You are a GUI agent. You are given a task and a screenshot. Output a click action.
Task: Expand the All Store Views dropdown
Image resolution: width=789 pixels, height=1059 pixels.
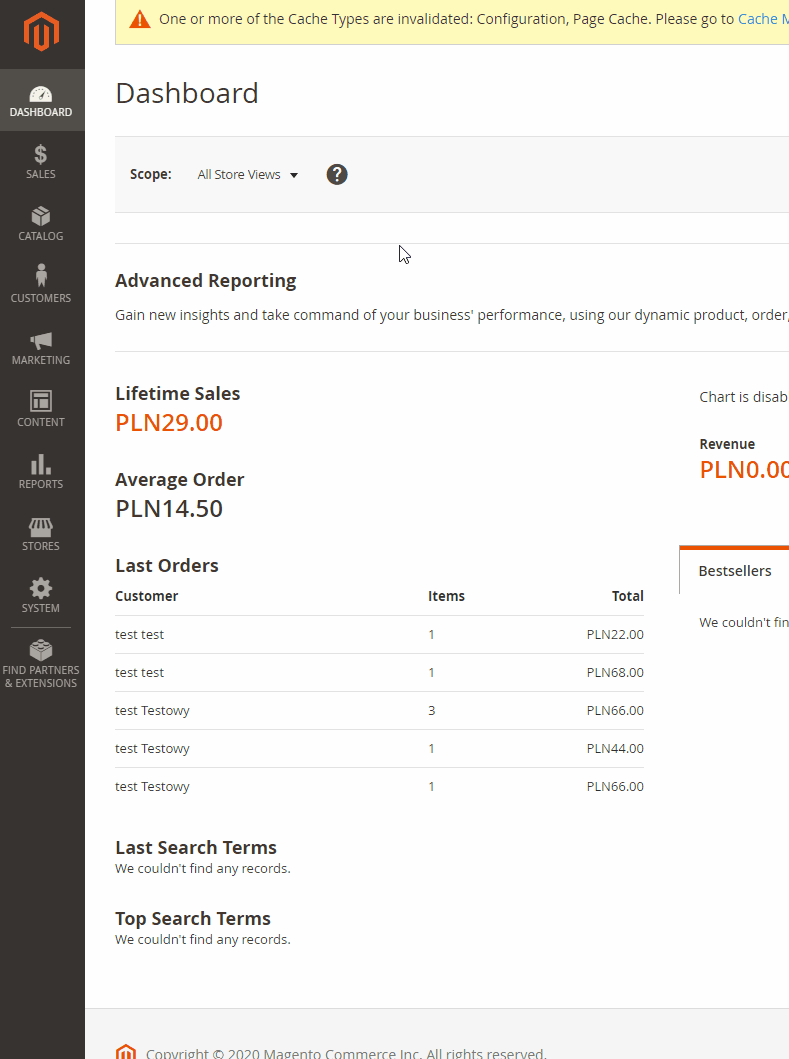click(248, 175)
